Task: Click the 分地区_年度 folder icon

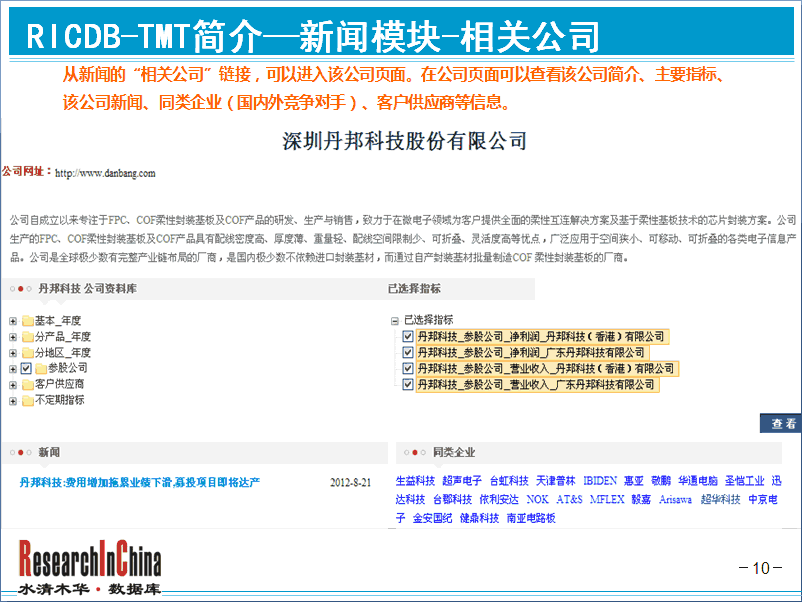Action: point(28,353)
